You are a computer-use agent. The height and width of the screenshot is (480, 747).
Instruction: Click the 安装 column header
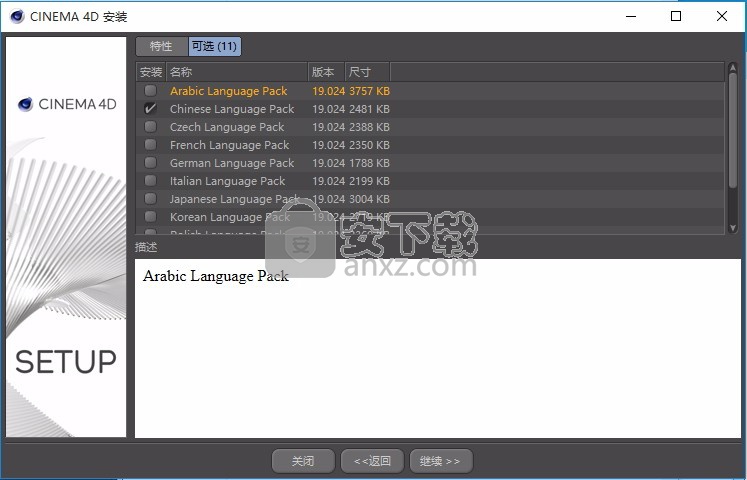click(151, 72)
